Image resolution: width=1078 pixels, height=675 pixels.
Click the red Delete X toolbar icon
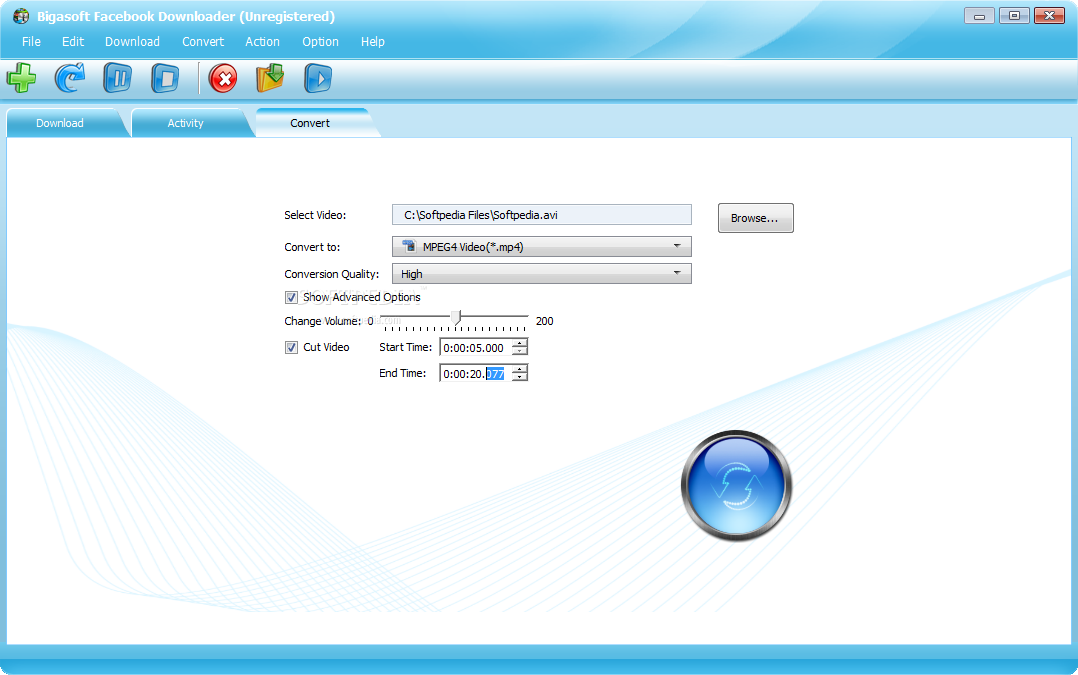pos(223,78)
